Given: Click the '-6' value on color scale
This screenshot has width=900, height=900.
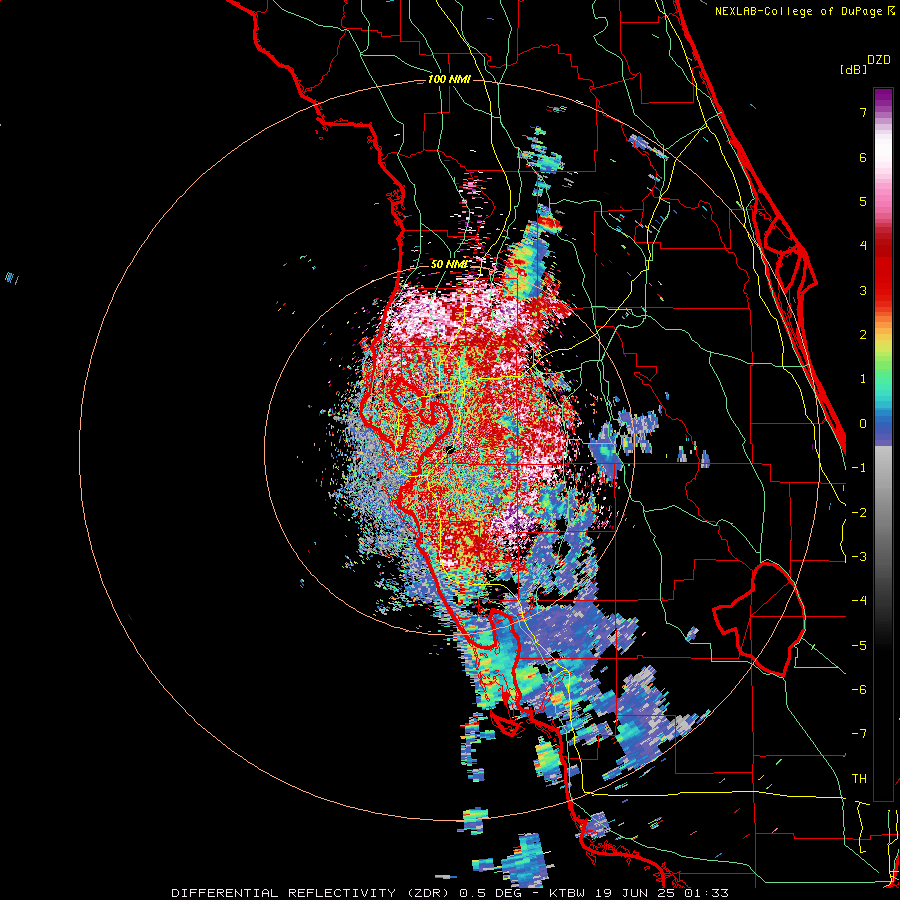Looking at the screenshot, I should click(859, 690).
